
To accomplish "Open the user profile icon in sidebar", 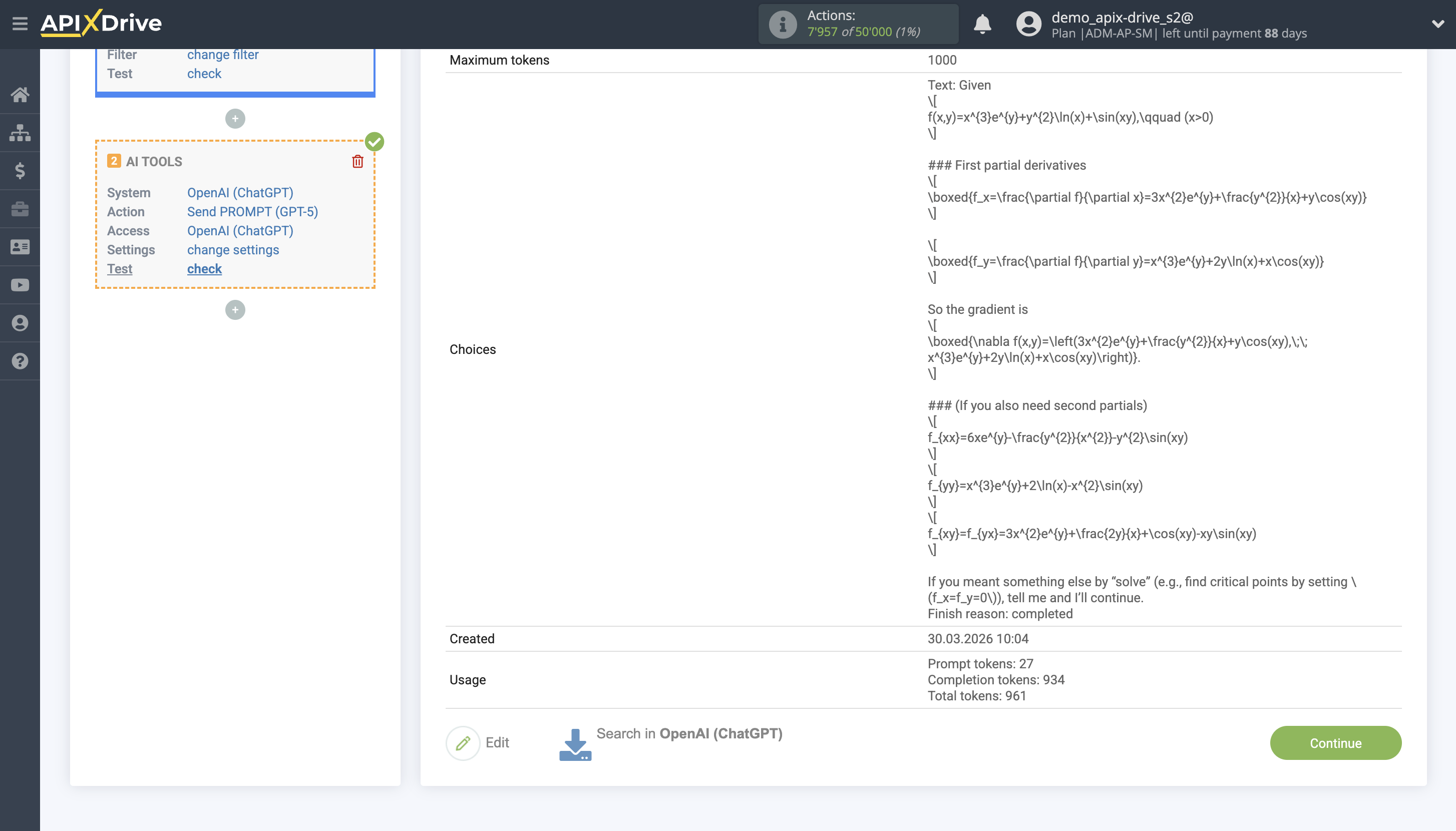I will click(21, 322).
